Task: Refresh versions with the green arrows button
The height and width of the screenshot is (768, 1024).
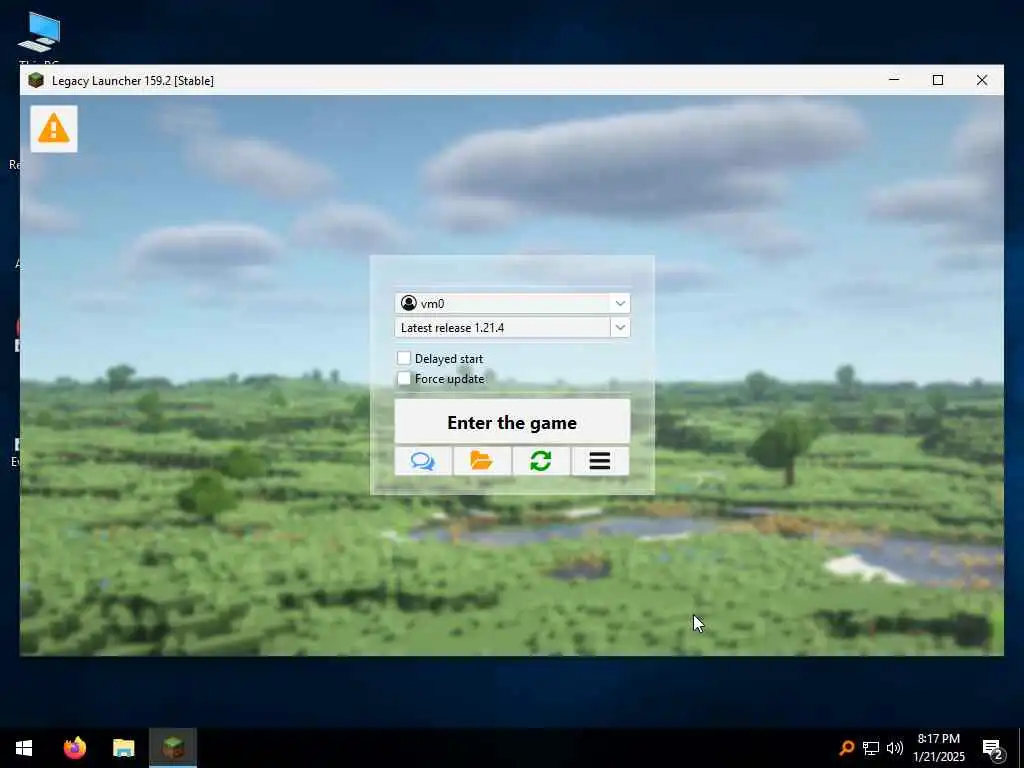Action: [541, 461]
